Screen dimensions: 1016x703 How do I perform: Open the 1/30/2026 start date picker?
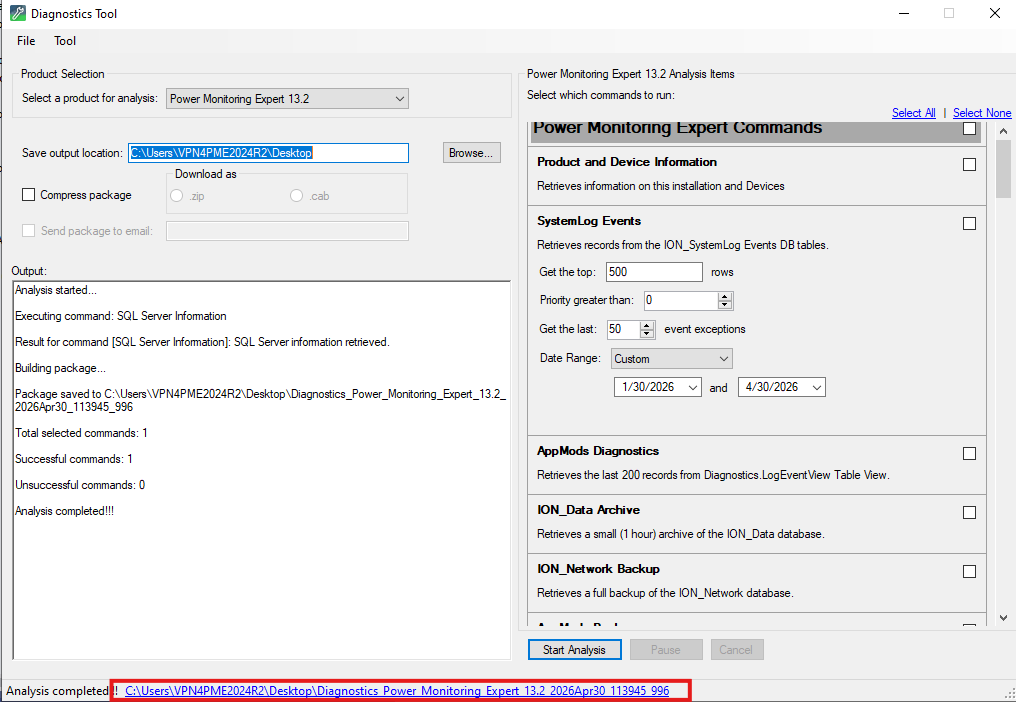point(692,387)
